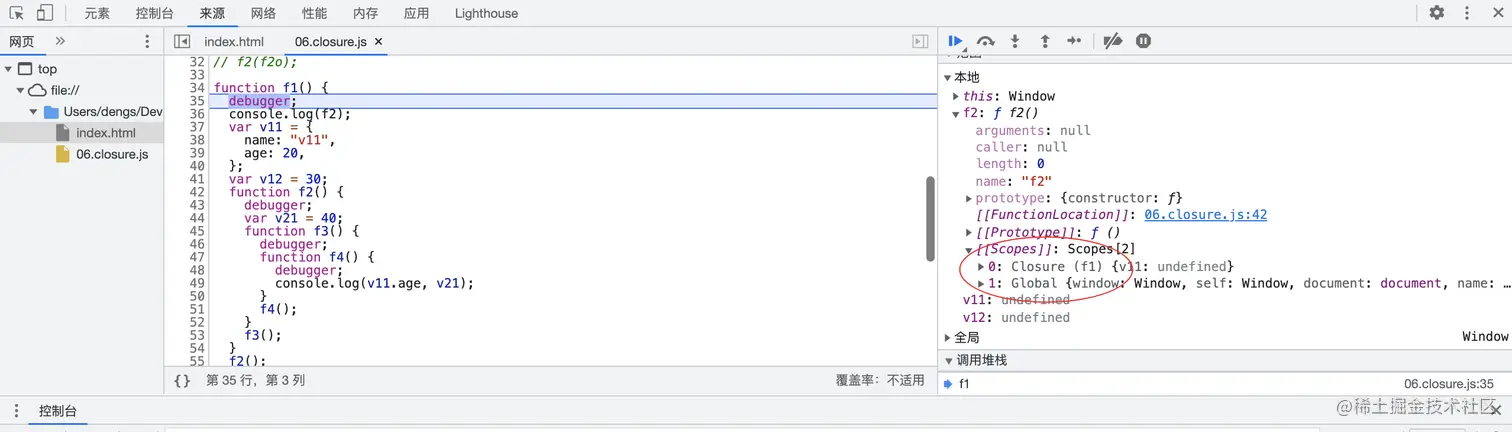Hide the navigator sidebar
Viewport: 1512px width, 432px height.
point(181,41)
